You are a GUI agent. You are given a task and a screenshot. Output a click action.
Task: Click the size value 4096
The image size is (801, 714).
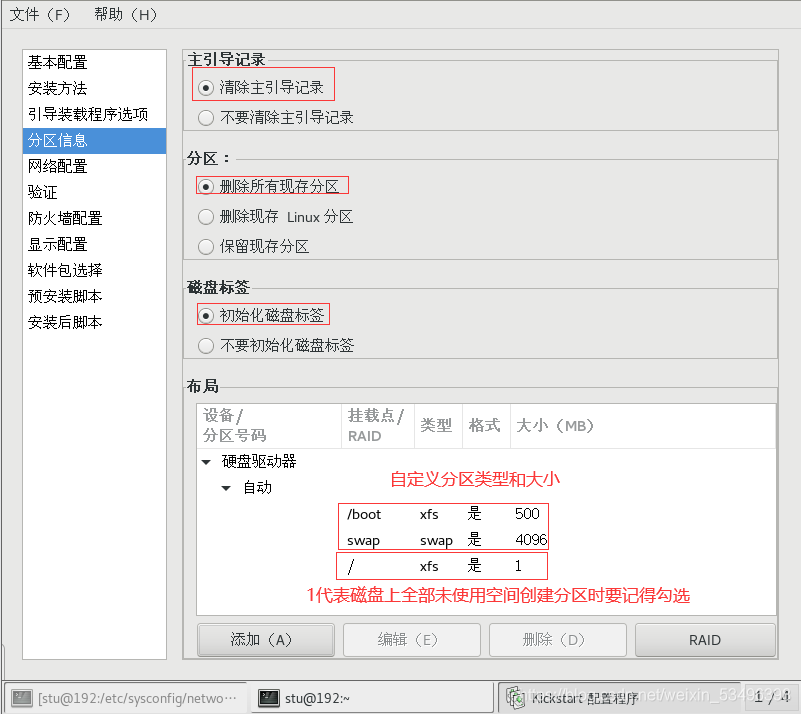[x=531, y=540]
